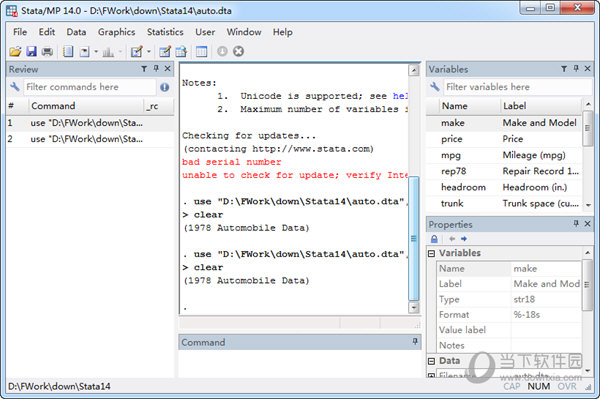The image size is (600, 399).
Task: Open the Help menu
Action: tap(282, 32)
